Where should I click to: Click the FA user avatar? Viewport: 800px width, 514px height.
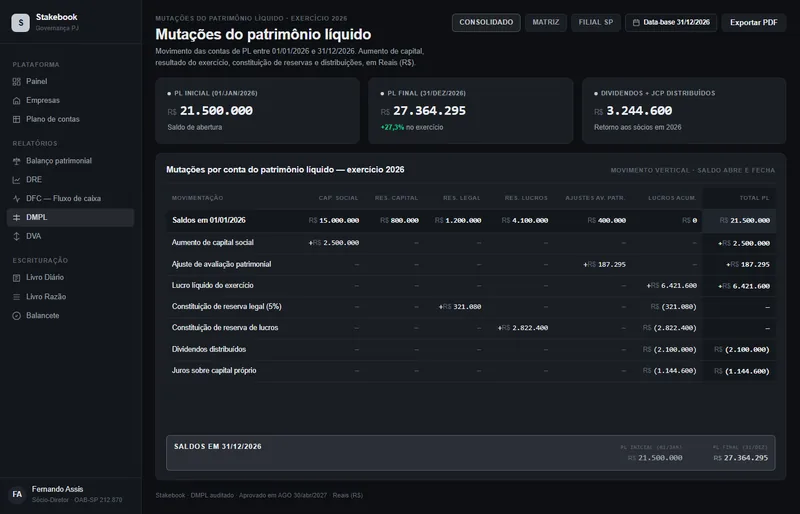pos(17,494)
